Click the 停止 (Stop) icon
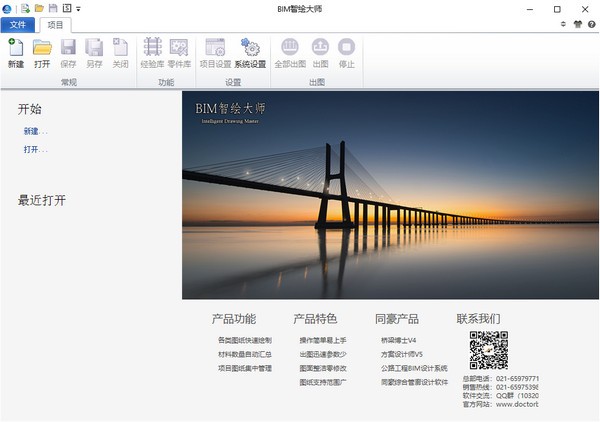The height and width of the screenshot is (422, 600). coord(347,52)
